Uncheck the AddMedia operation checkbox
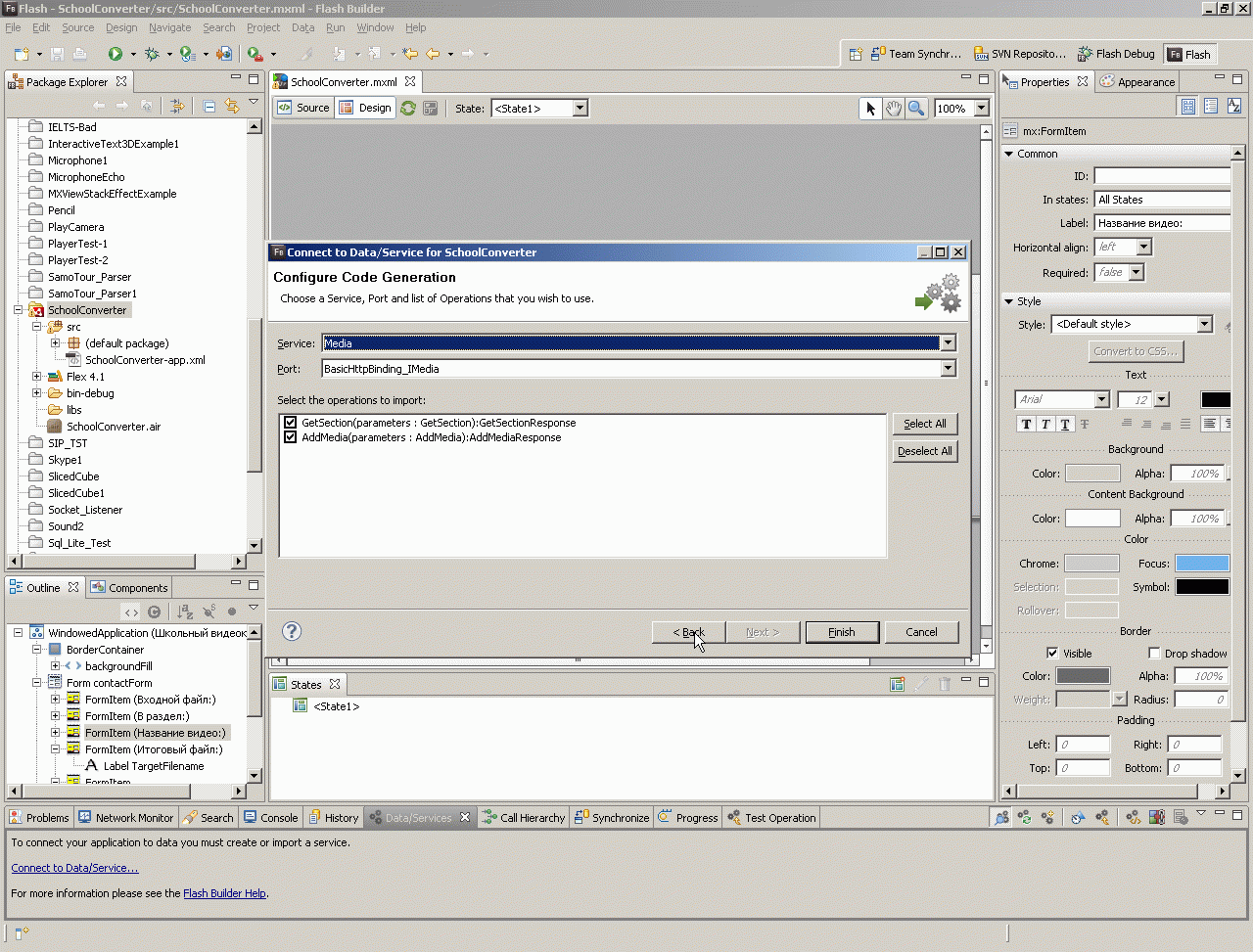 click(290, 437)
